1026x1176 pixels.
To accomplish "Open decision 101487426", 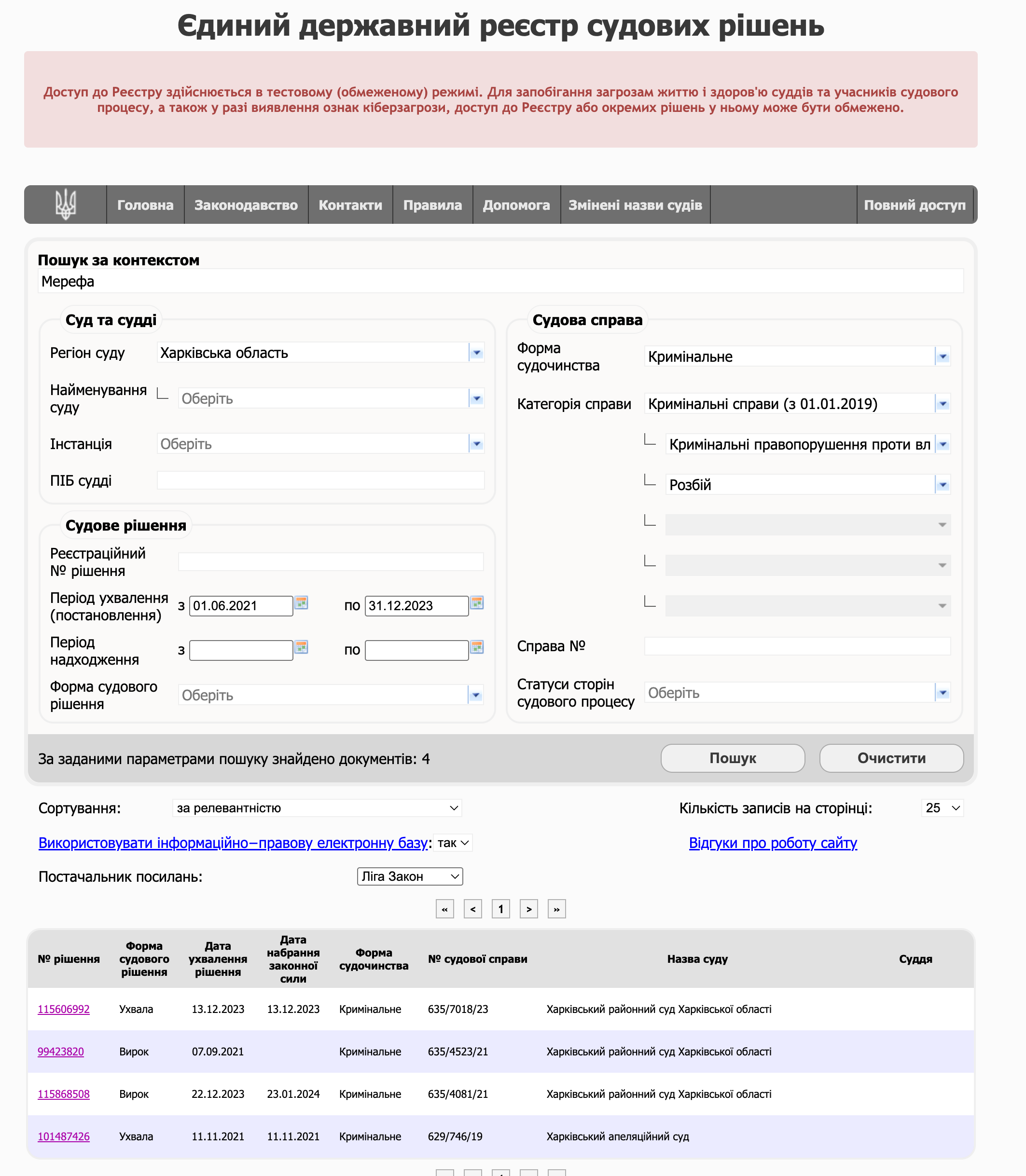I will pyautogui.click(x=64, y=1136).
